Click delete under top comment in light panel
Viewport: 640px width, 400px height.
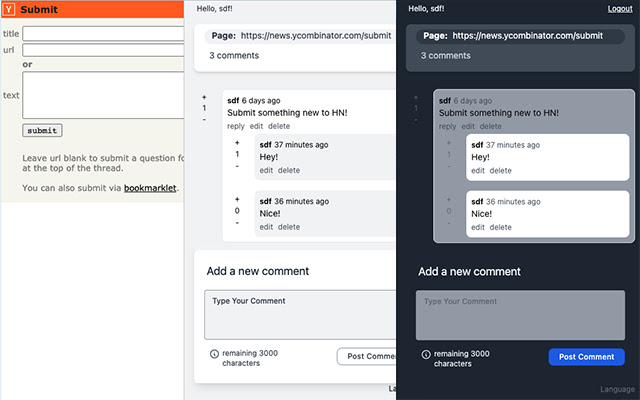[x=279, y=126]
